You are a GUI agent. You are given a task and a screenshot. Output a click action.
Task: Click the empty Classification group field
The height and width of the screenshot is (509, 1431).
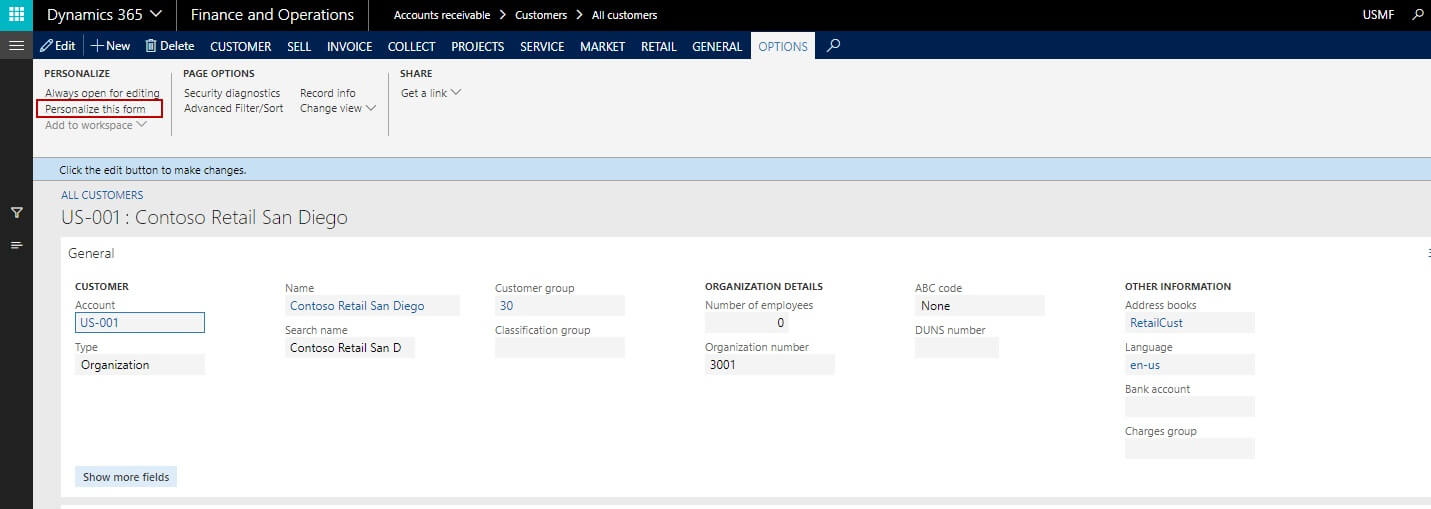point(560,348)
